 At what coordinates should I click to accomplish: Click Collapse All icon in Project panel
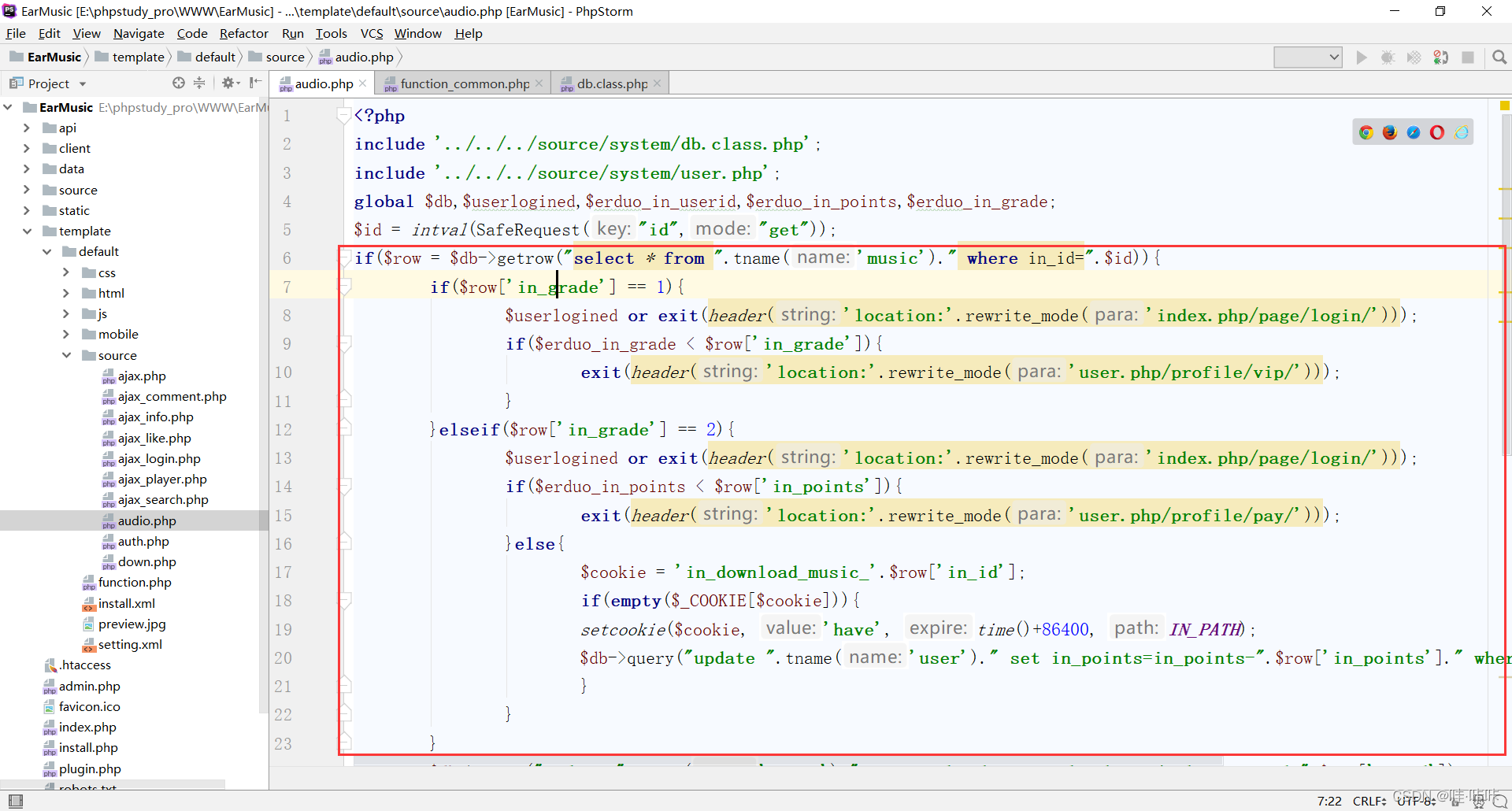(199, 83)
